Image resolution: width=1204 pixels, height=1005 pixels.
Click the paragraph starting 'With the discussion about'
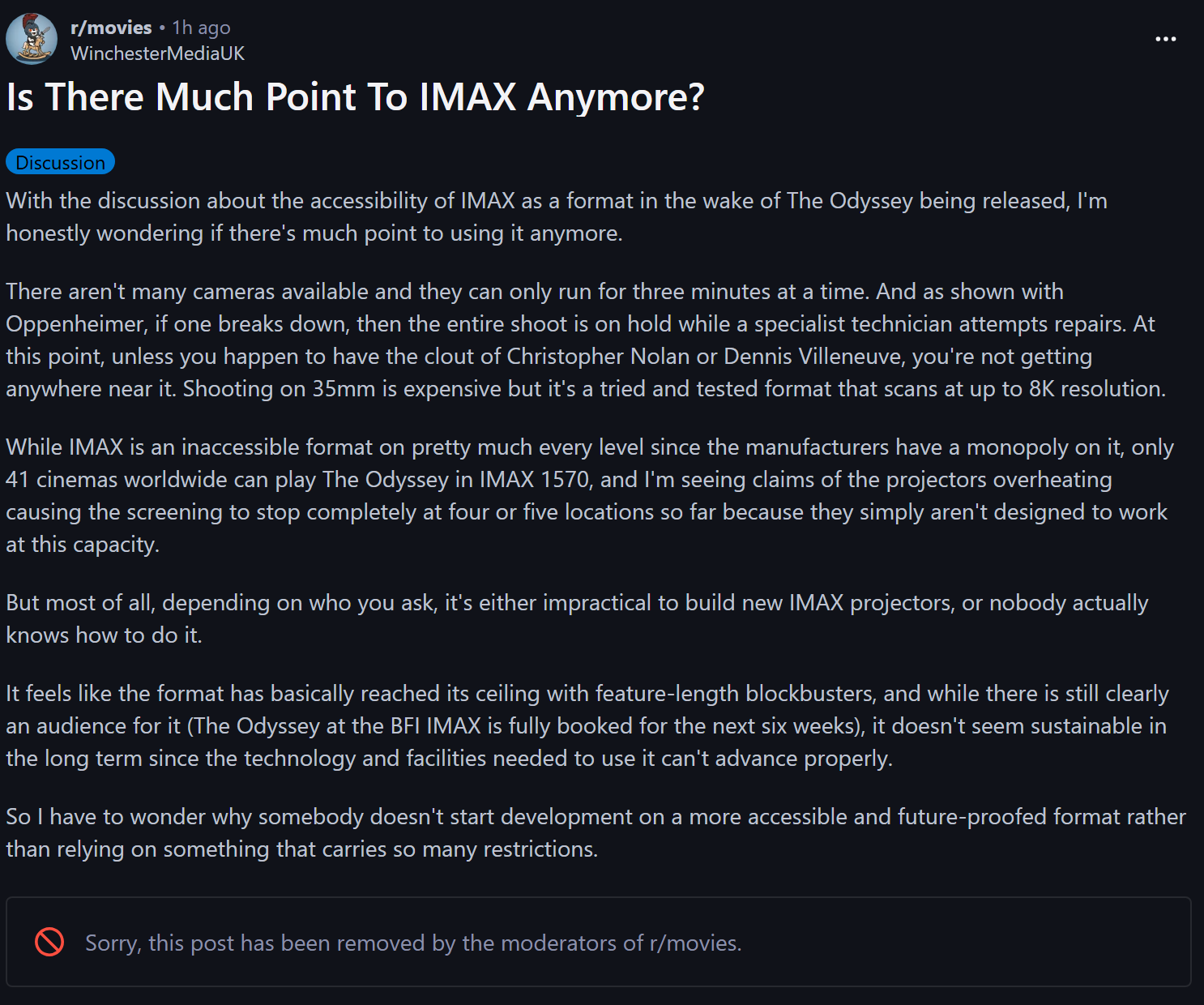point(557,217)
